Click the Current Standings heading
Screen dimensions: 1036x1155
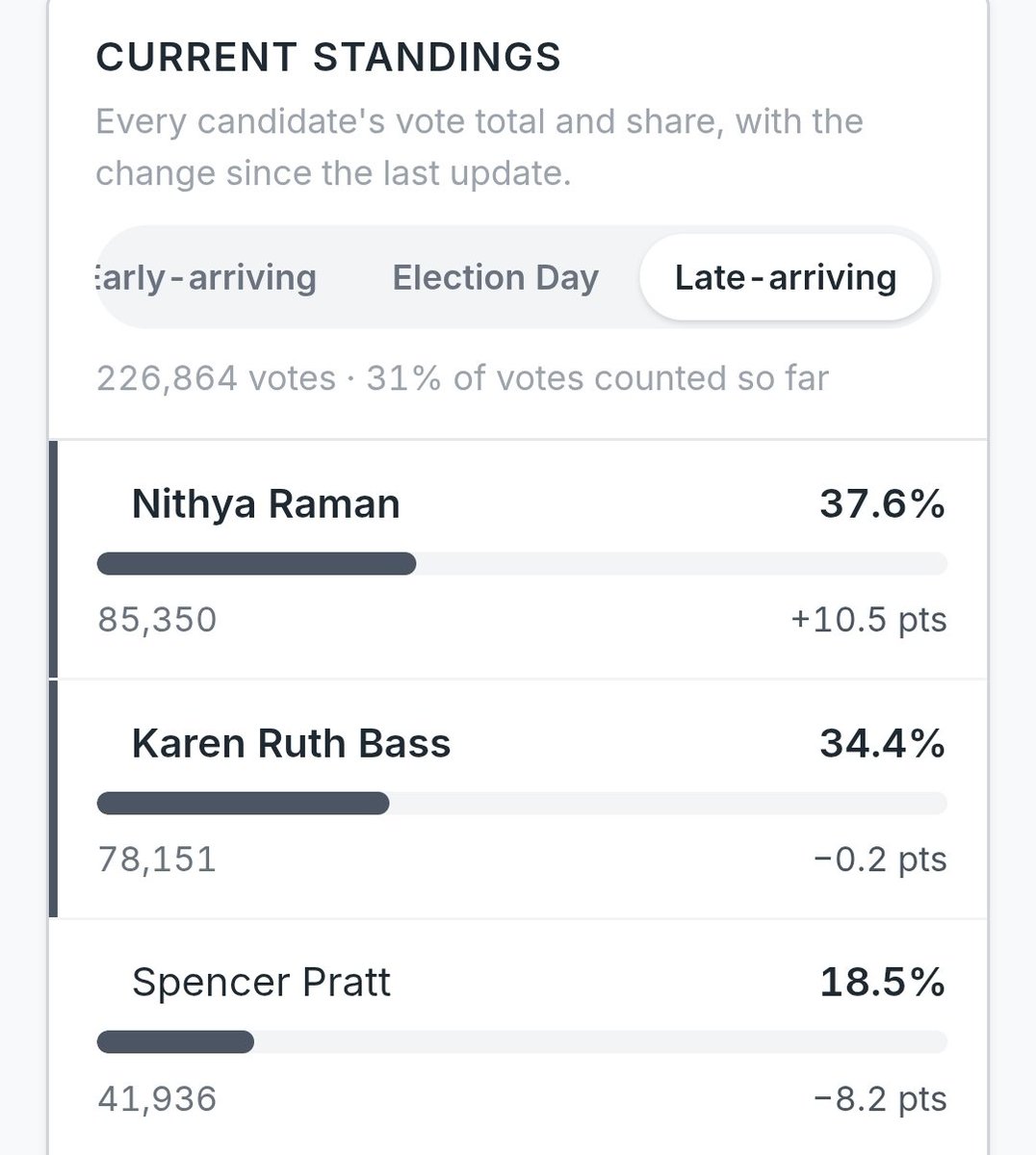328,58
